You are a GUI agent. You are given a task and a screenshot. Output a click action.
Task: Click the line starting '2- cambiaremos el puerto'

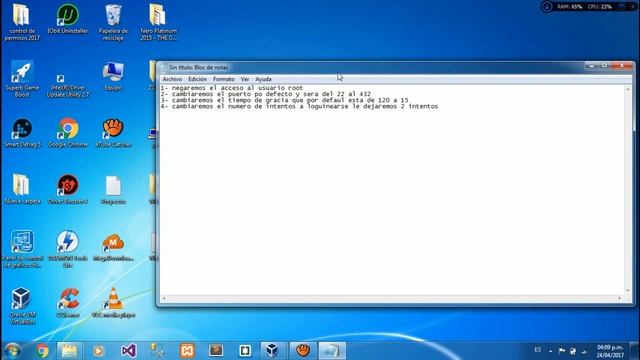click(x=266, y=94)
